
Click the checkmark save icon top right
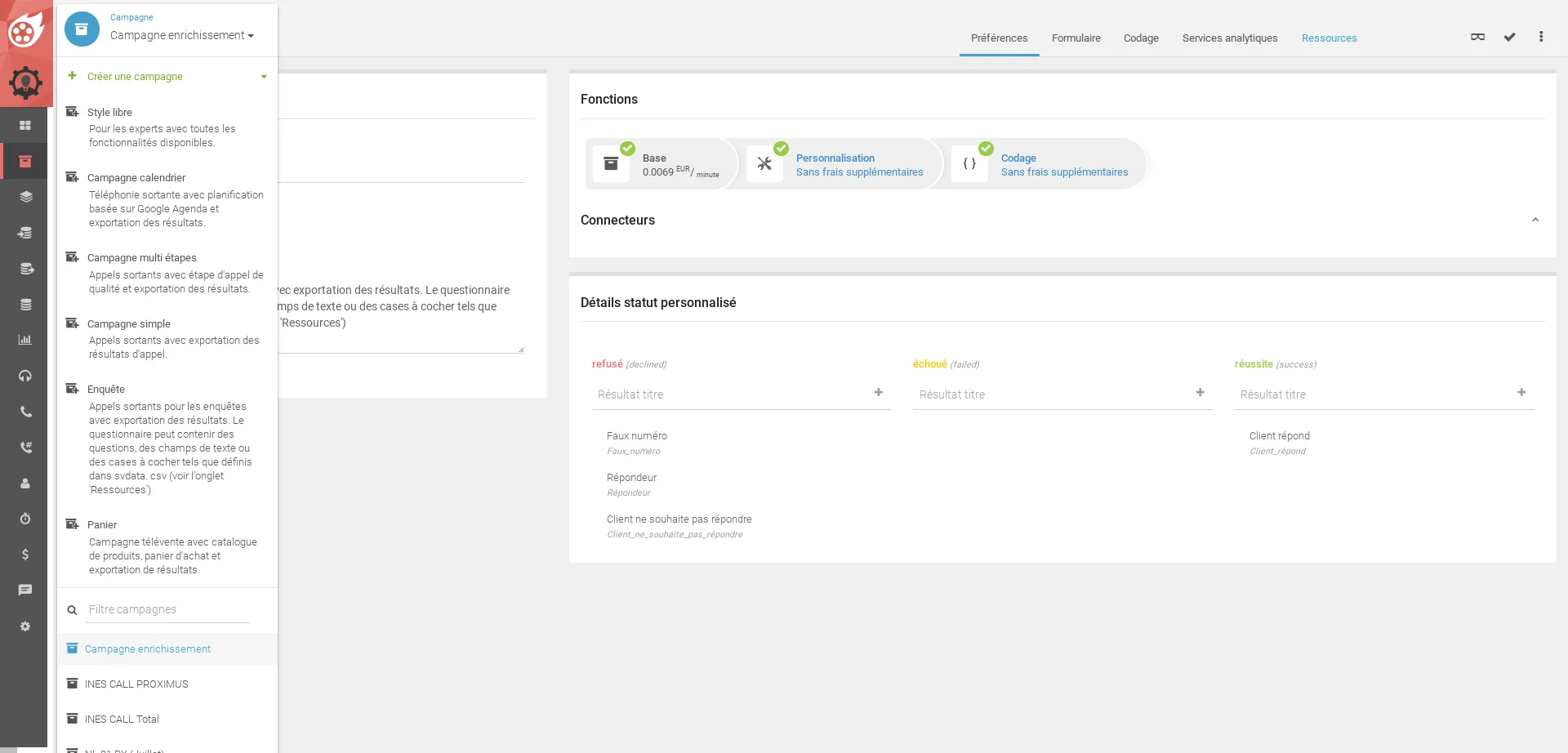click(x=1509, y=37)
